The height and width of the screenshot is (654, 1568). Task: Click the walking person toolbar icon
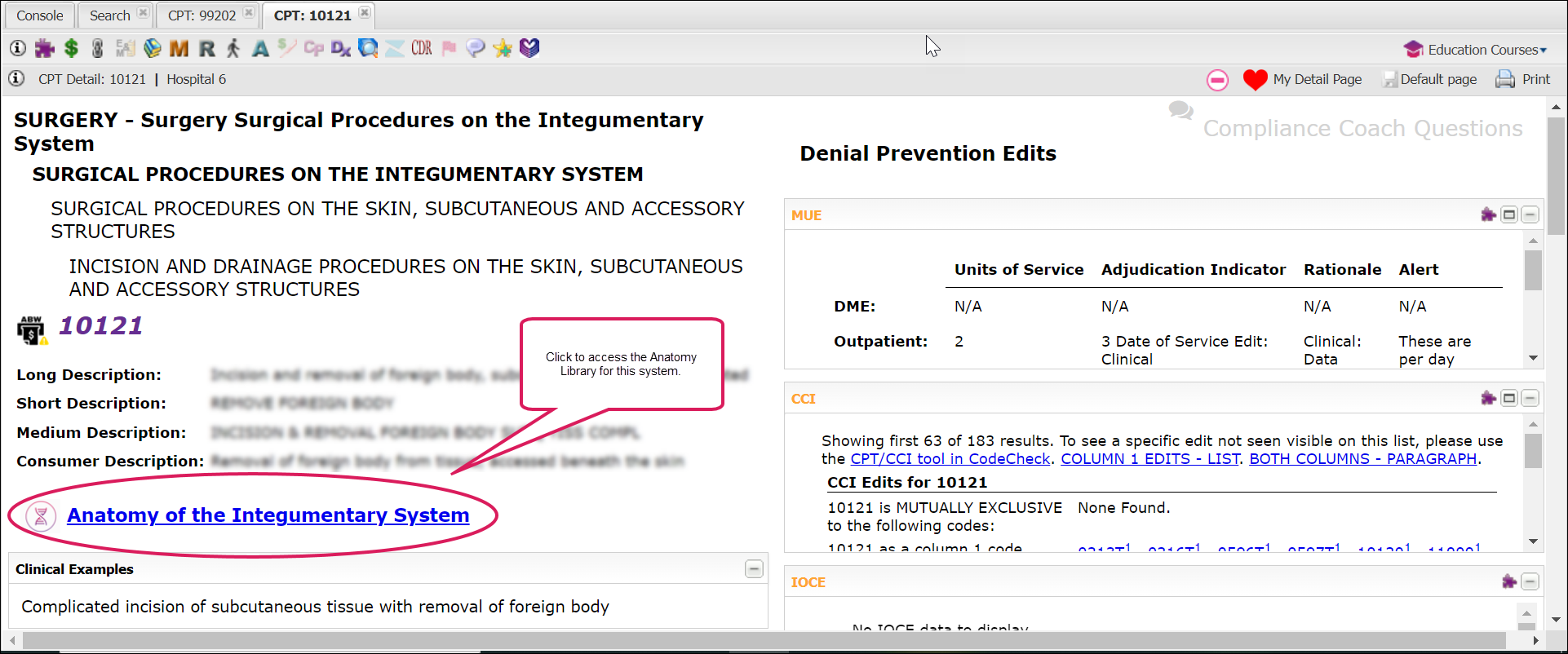(x=233, y=49)
